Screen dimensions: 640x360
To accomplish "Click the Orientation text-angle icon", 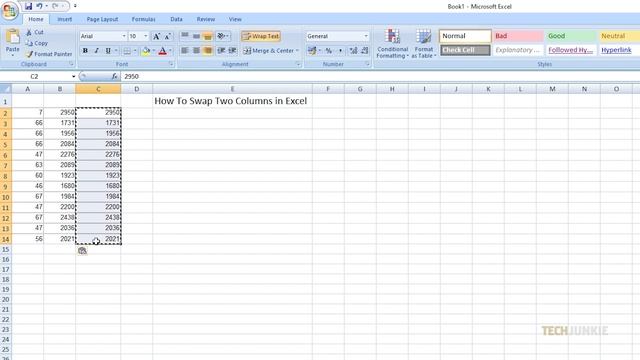I will click(222, 36).
